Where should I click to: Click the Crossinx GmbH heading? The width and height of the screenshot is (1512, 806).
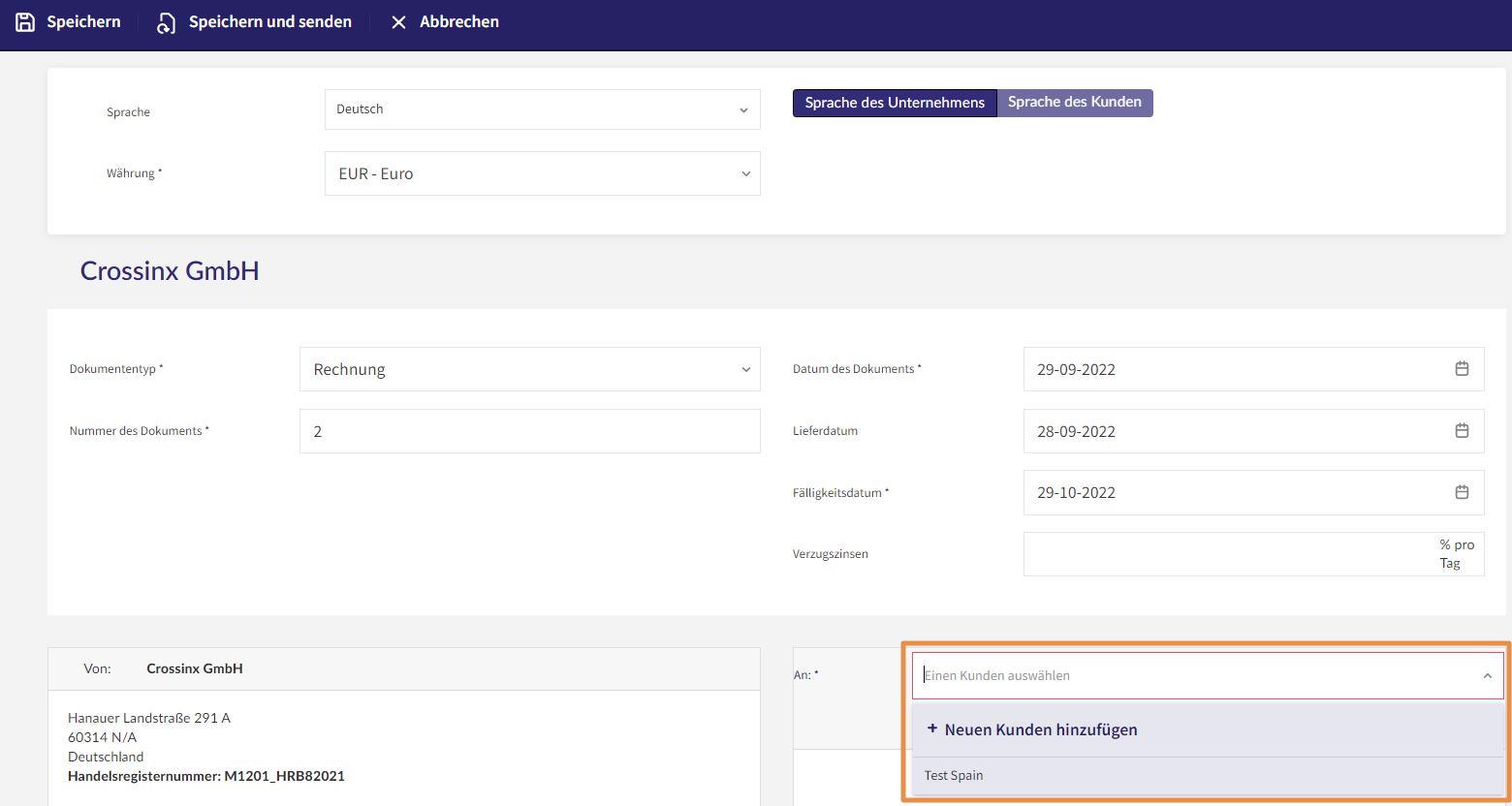point(170,271)
